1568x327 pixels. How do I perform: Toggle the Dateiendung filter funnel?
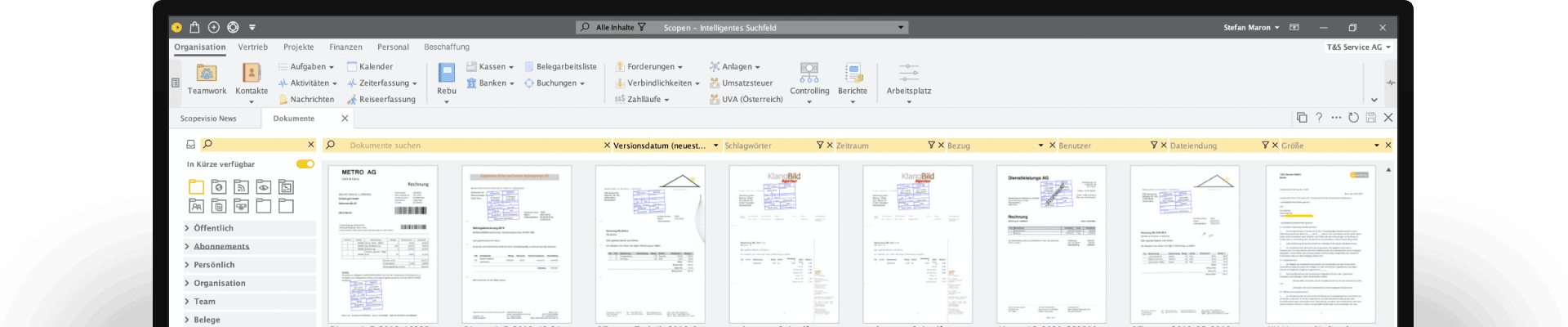click(1265, 146)
